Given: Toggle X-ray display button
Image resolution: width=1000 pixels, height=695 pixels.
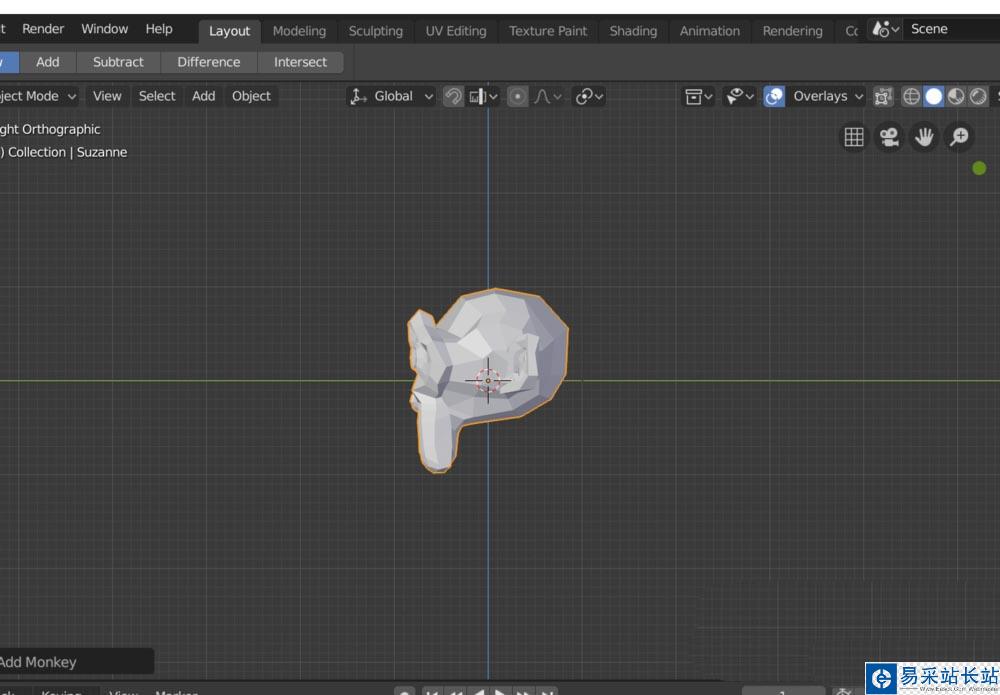Looking at the screenshot, I should [x=883, y=96].
